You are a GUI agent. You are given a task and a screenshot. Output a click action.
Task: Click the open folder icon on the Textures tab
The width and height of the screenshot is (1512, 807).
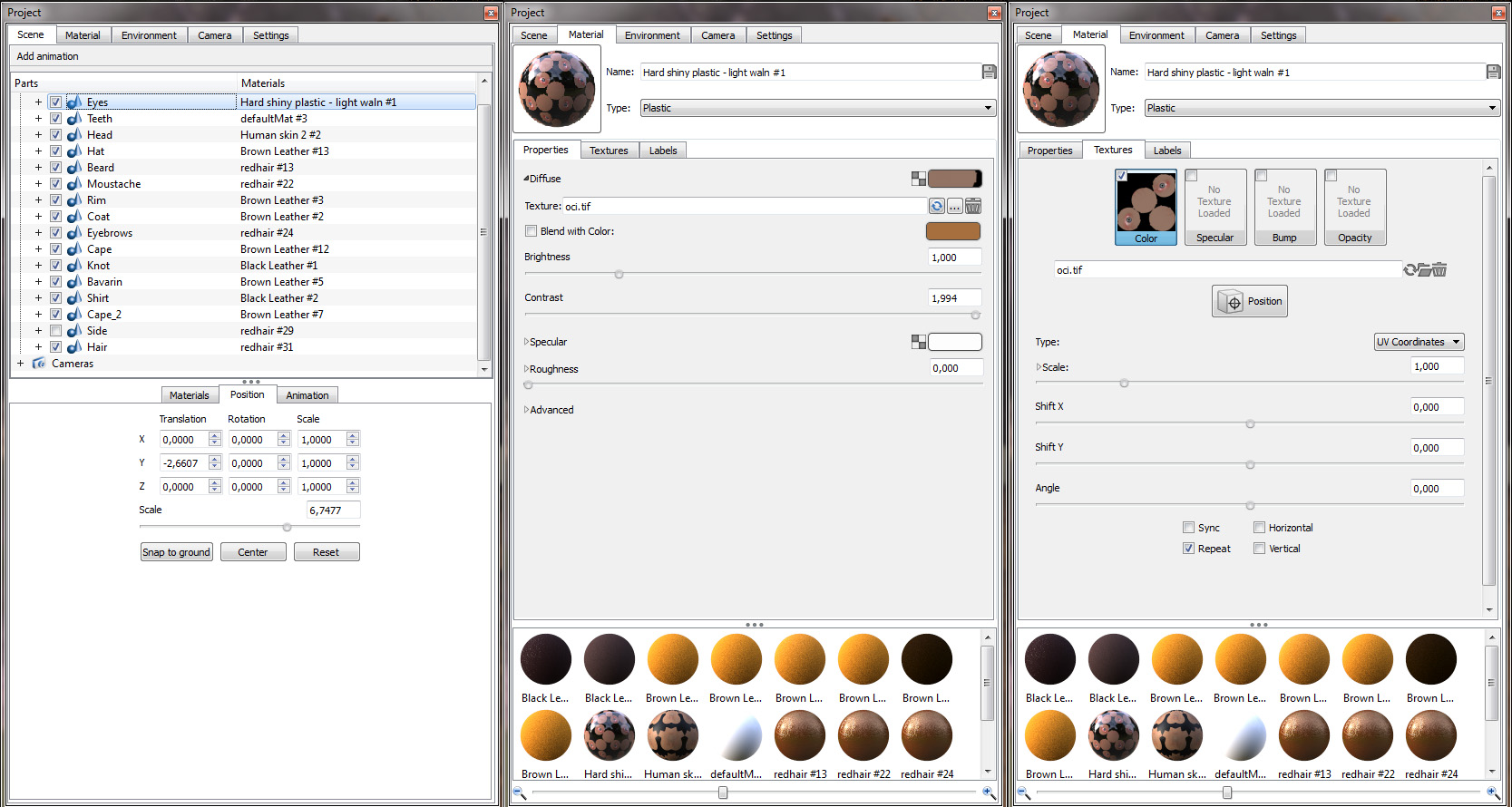click(x=1424, y=269)
